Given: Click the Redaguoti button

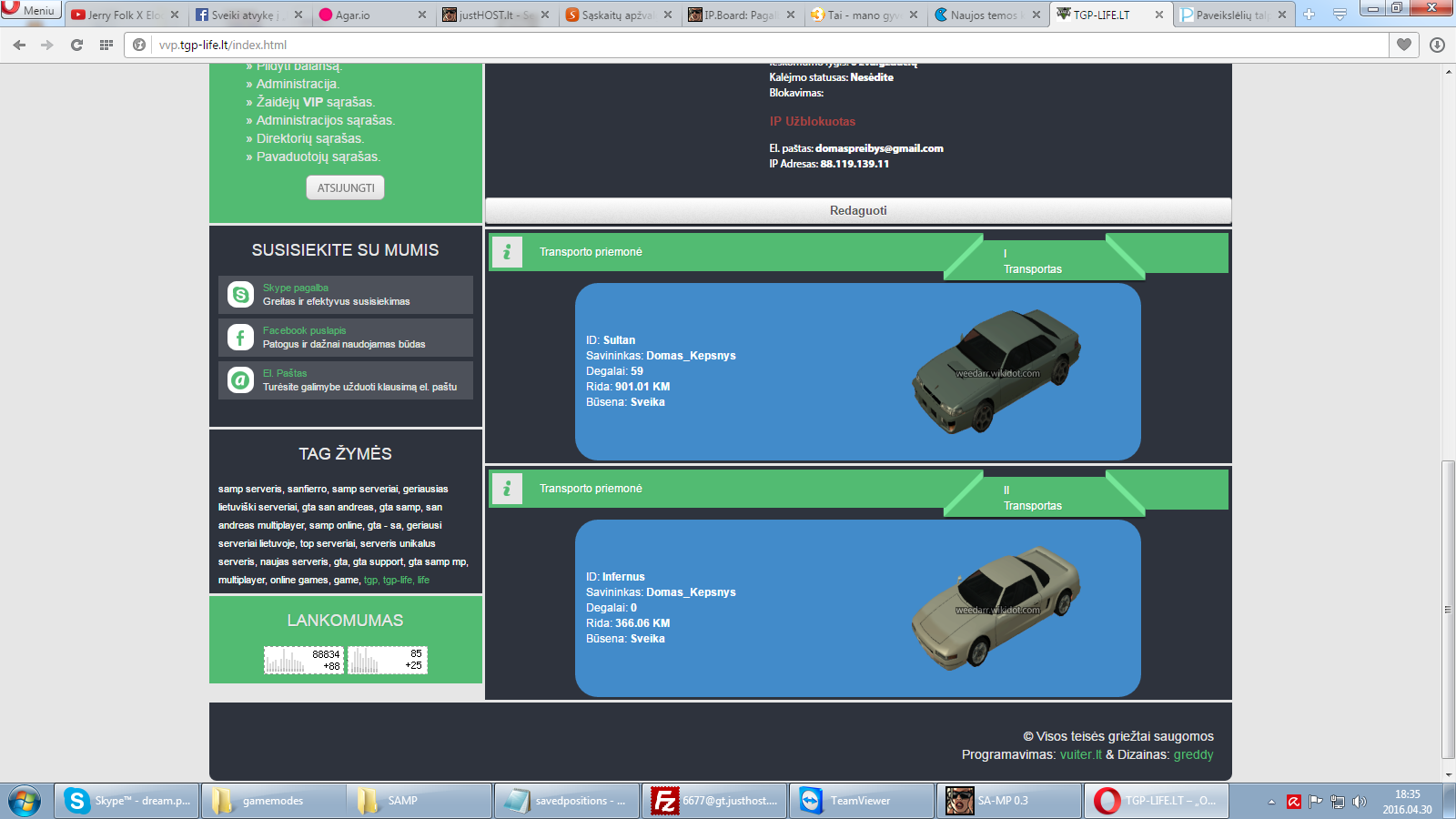Looking at the screenshot, I should point(858,210).
